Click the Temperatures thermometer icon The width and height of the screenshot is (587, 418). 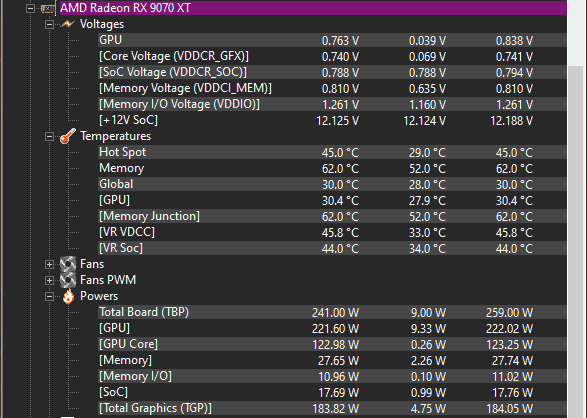(x=68, y=136)
